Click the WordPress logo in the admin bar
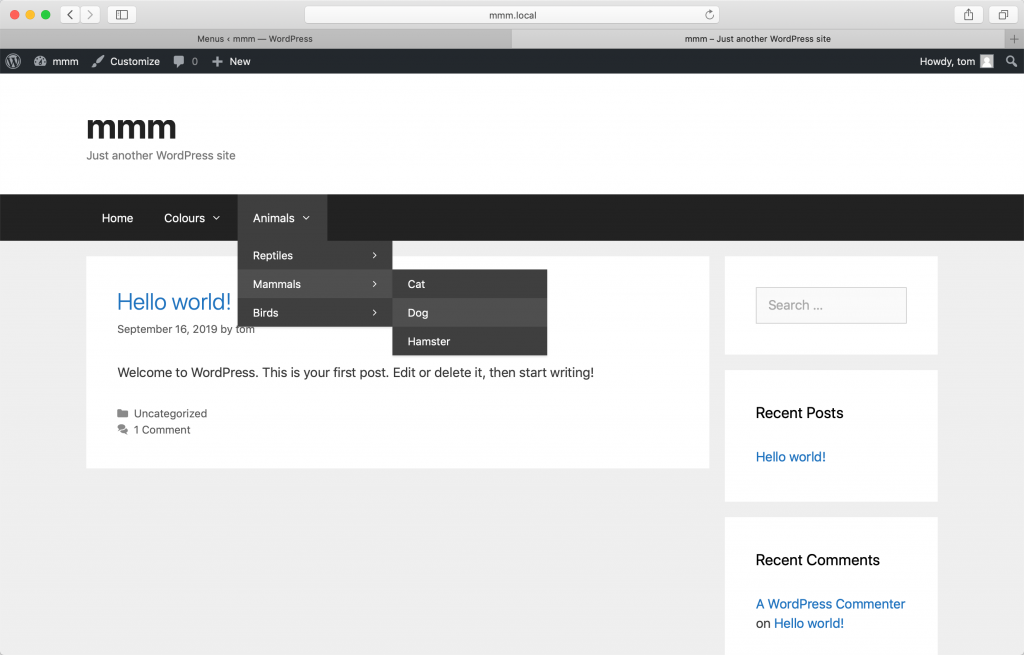1024x655 pixels. [x=12, y=61]
